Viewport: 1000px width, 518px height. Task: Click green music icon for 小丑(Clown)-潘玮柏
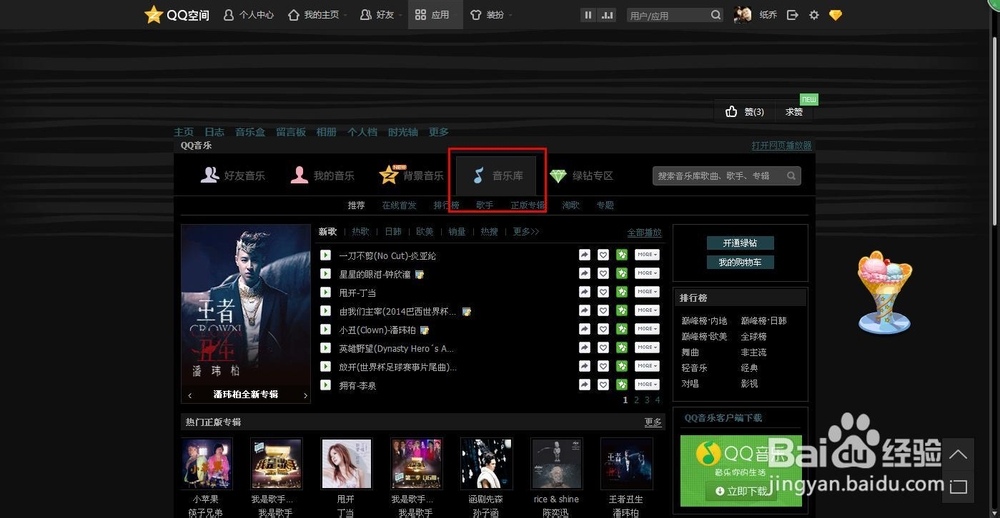pos(622,329)
